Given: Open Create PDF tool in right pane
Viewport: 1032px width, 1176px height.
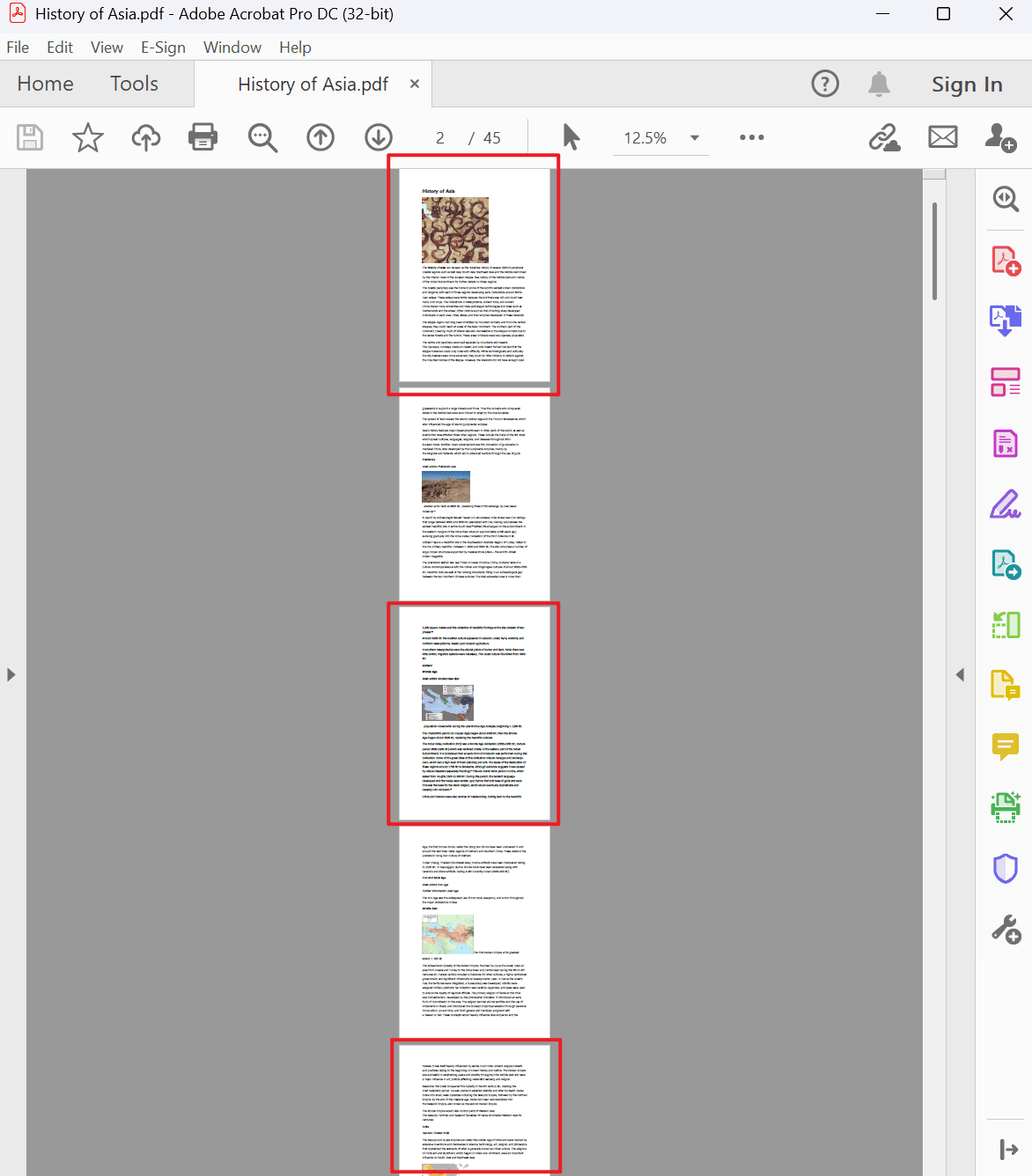Looking at the screenshot, I should pyautogui.click(x=1006, y=261).
